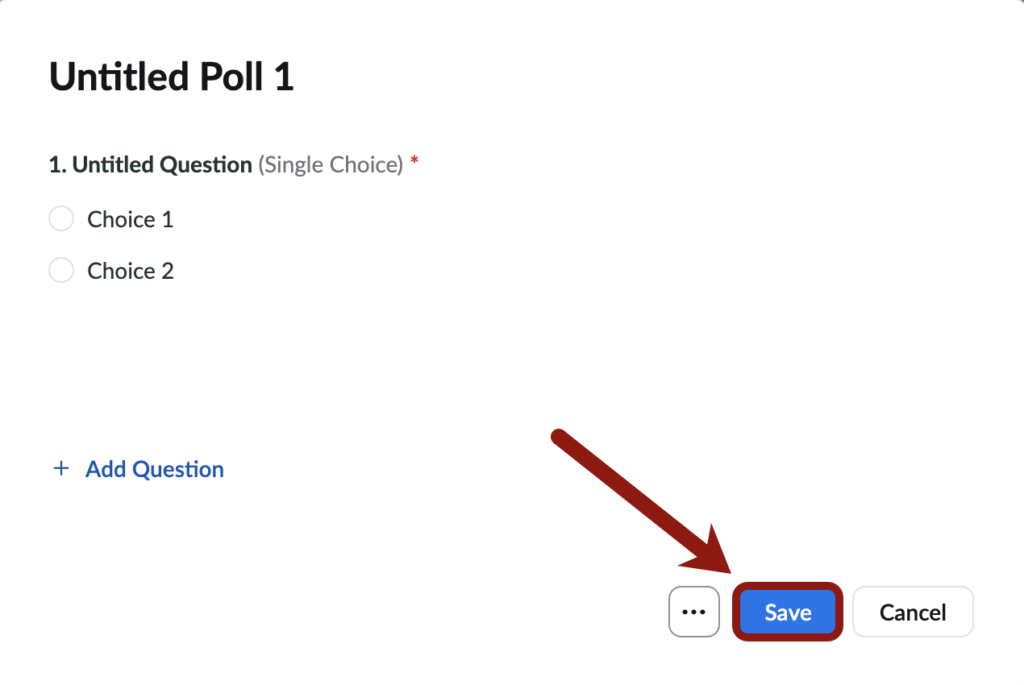This screenshot has width=1024, height=685.
Task: Click the plus icon beside Add Question
Action: [x=61, y=468]
